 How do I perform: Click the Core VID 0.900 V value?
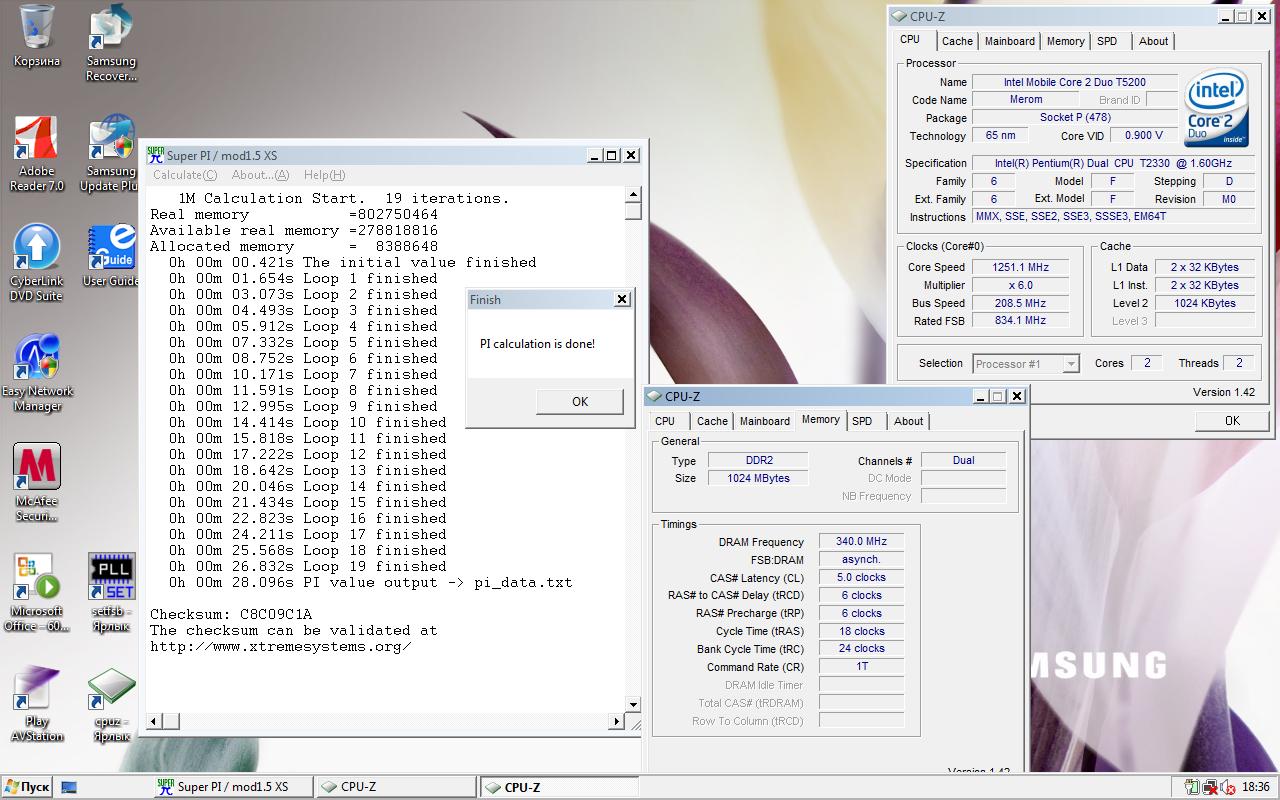coord(1144,135)
